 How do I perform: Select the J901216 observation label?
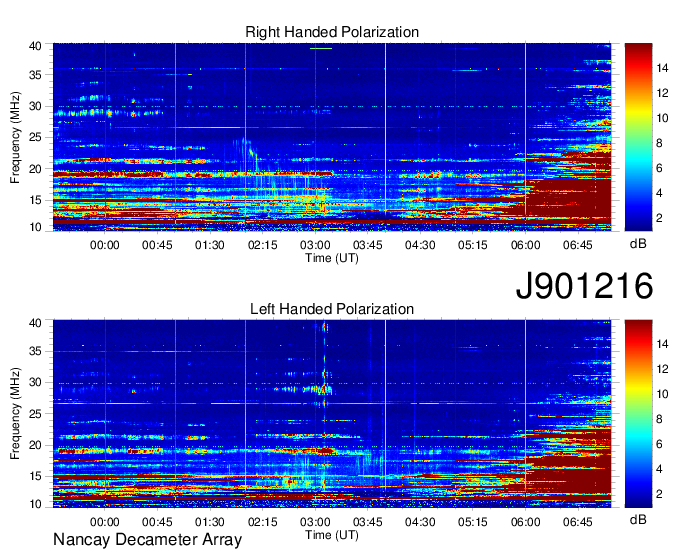[x=584, y=286]
